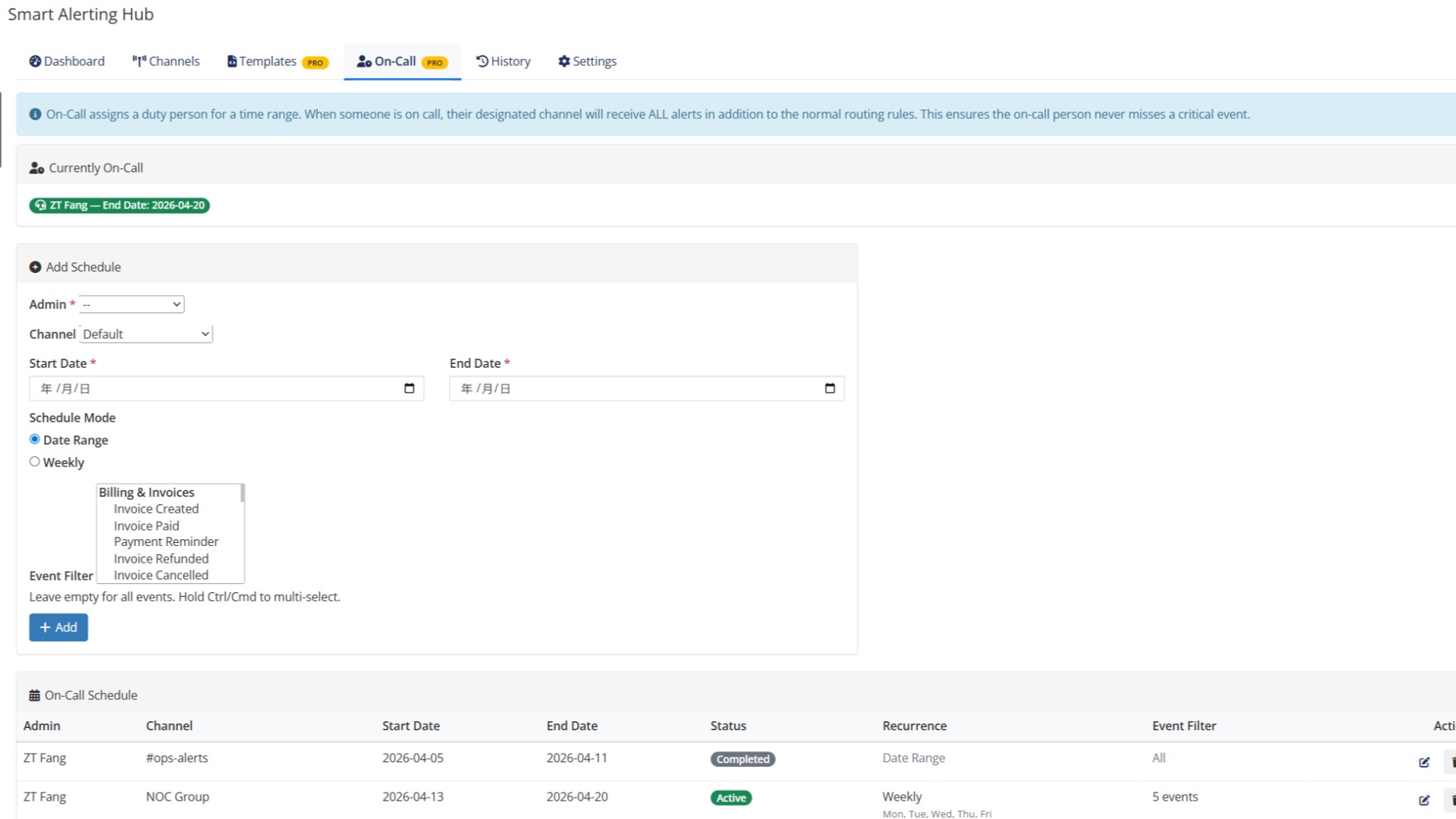Select the Date Range schedule mode
Image resolution: width=1456 pixels, height=819 pixels.
[34, 439]
